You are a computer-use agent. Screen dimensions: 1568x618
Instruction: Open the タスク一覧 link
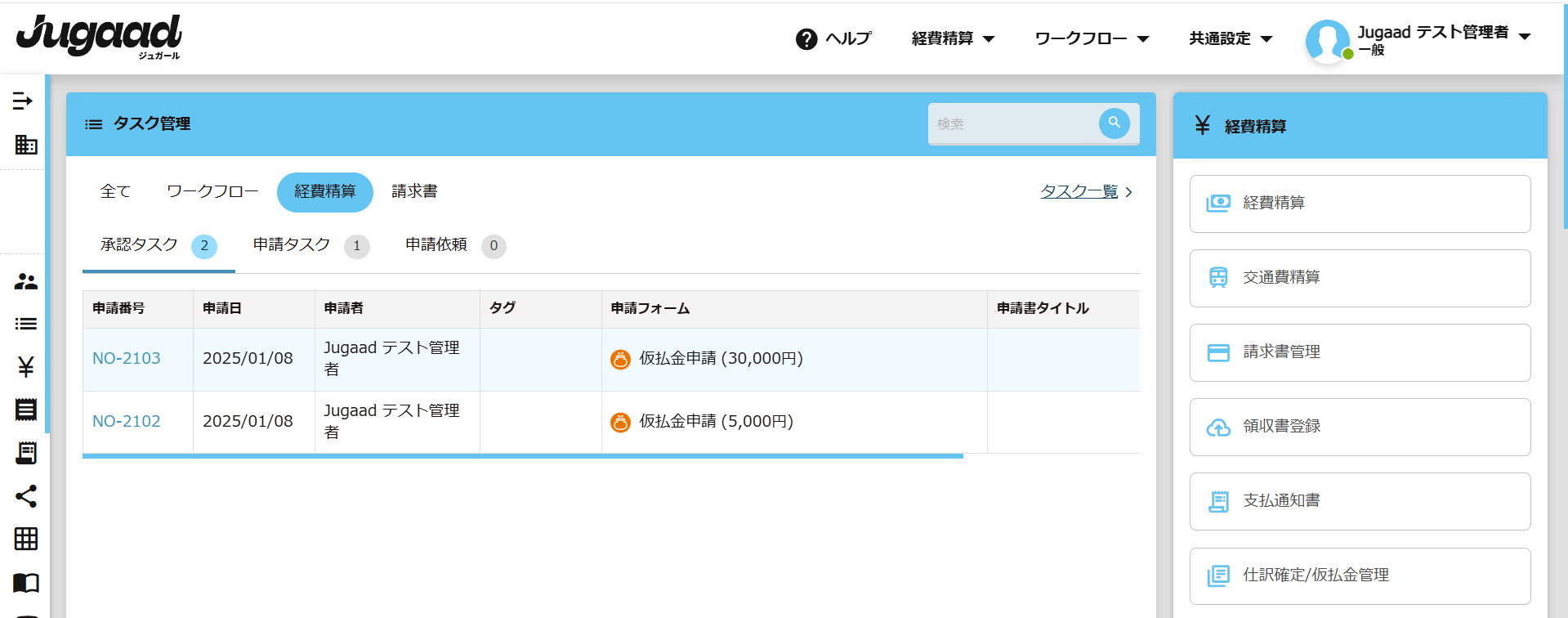pyautogui.click(x=1079, y=191)
